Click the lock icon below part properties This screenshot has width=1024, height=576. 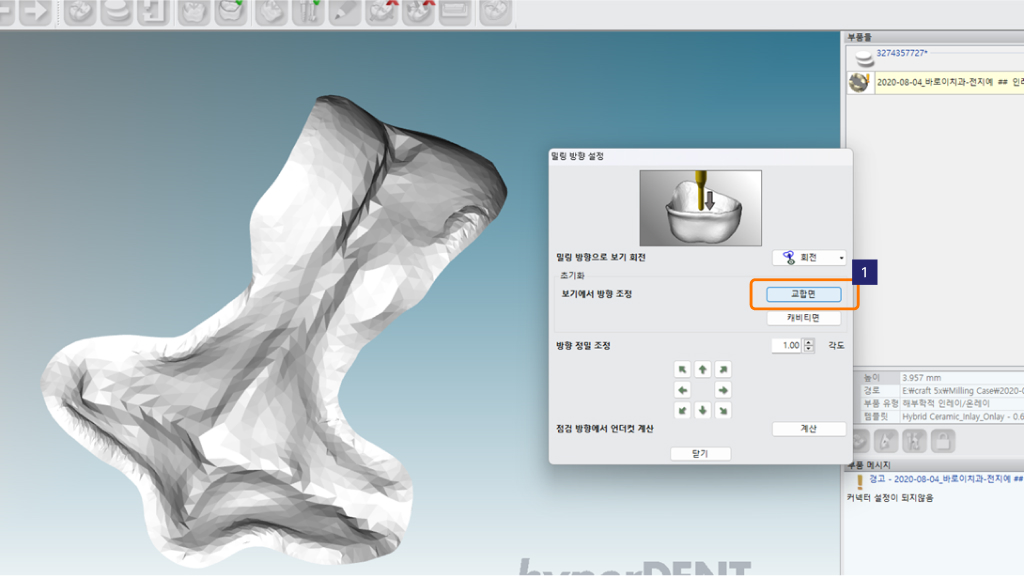(x=943, y=441)
